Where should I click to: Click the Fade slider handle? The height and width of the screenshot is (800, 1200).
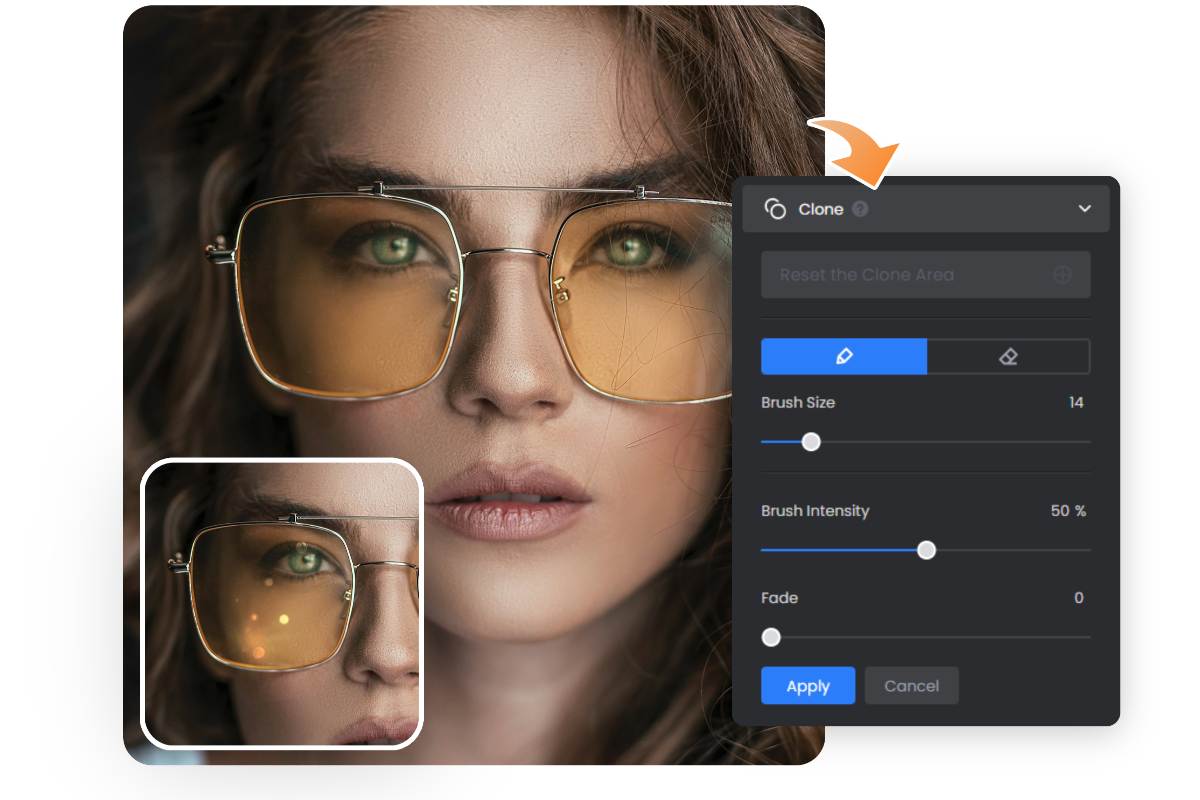pyautogui.click(x=771, y=637)
